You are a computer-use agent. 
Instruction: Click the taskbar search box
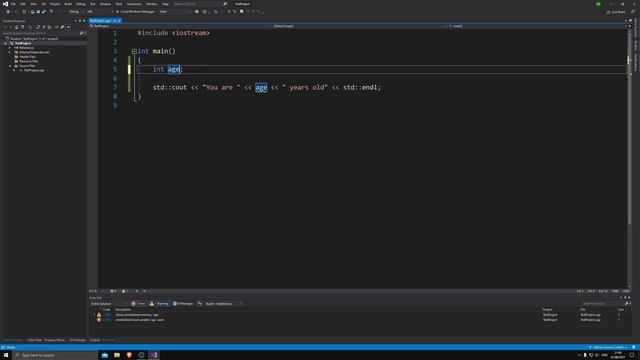(56, 355)
